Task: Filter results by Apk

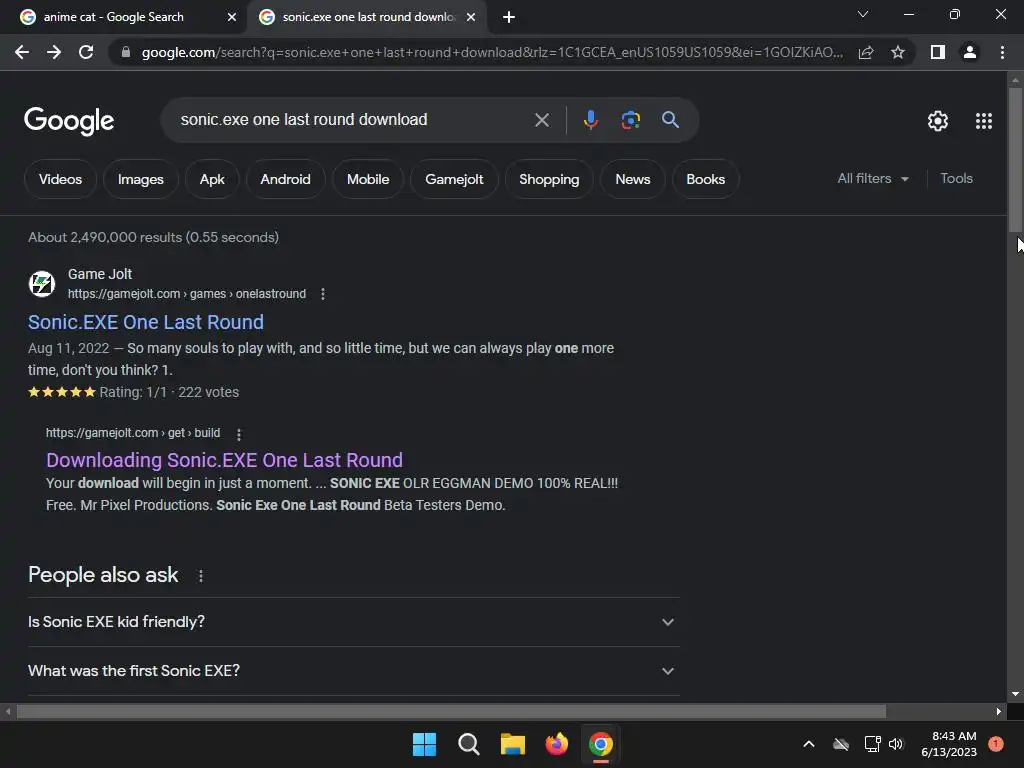Action: click(212, 179)
